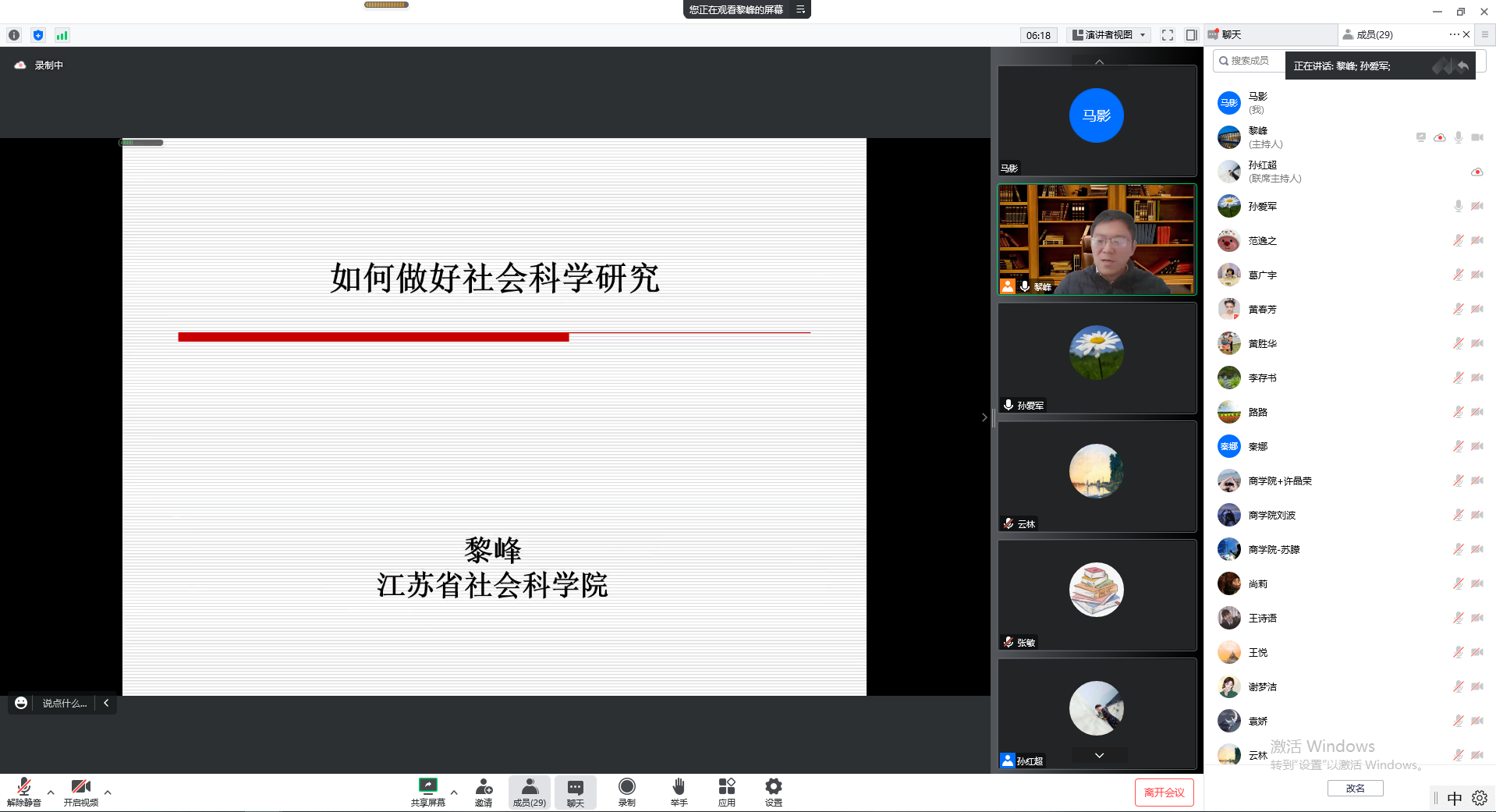Open the emoji reaction picker
1496x812 pixels.
pyautogui.click(x=21, y=703)
